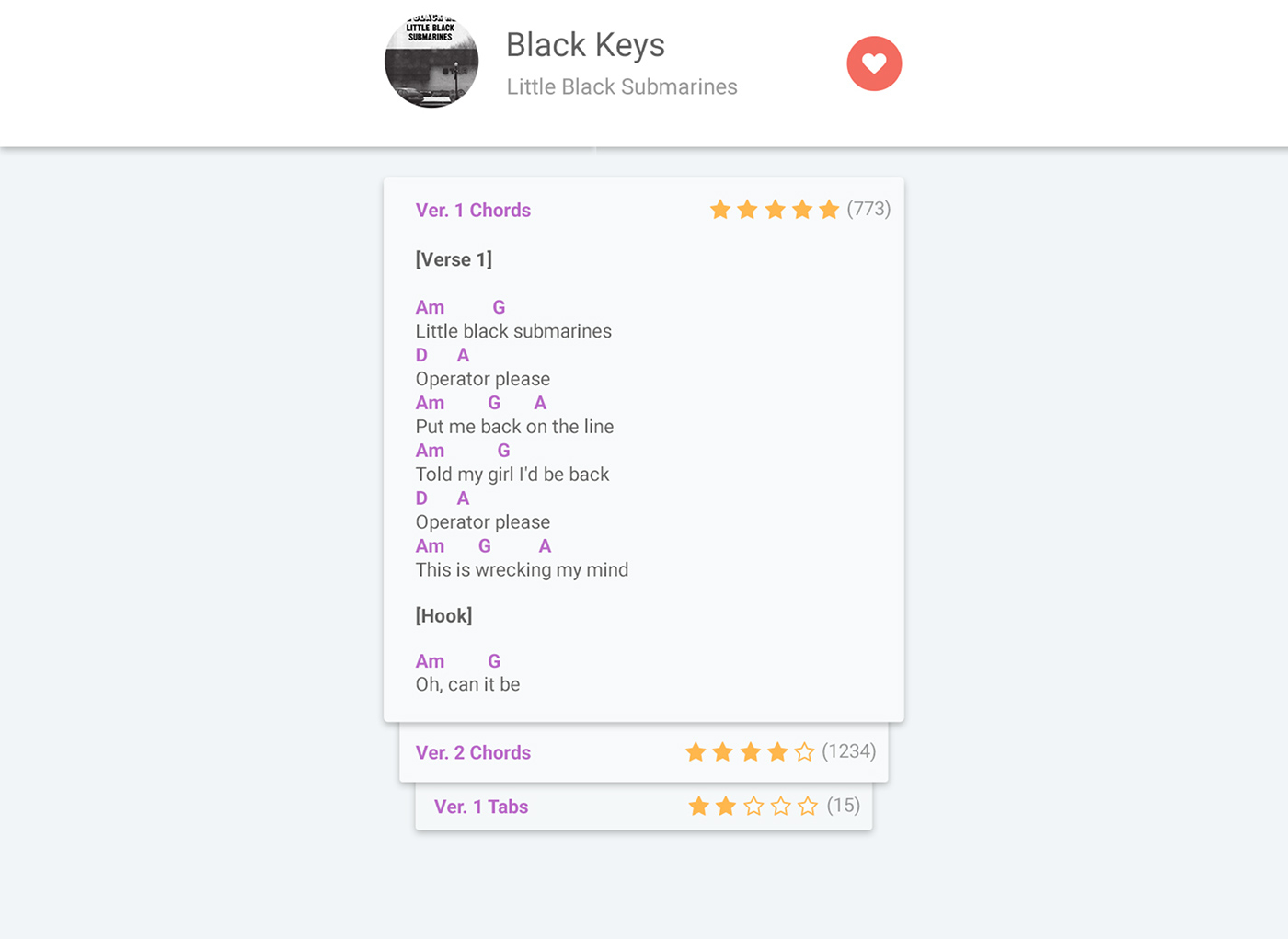Expand the Ver. 2 Chords card
Viewport: 1288px width, 939px height.
tap(644, 752)
